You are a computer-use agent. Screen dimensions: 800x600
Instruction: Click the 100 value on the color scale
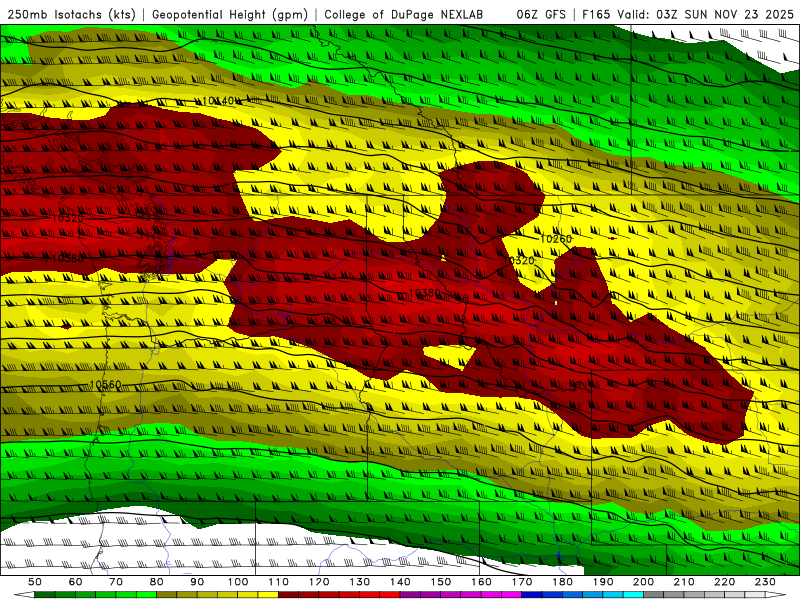pos(238,582)
